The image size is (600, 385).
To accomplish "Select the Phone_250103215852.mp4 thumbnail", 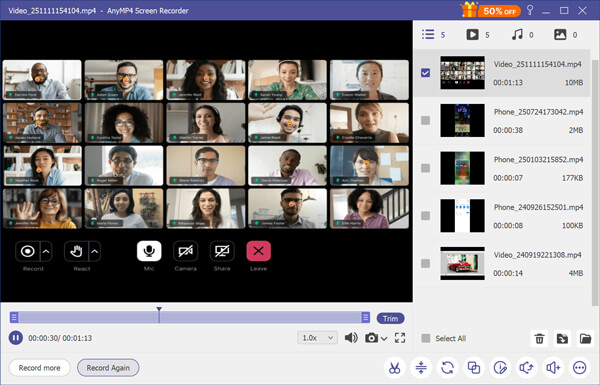I will 462,168.
